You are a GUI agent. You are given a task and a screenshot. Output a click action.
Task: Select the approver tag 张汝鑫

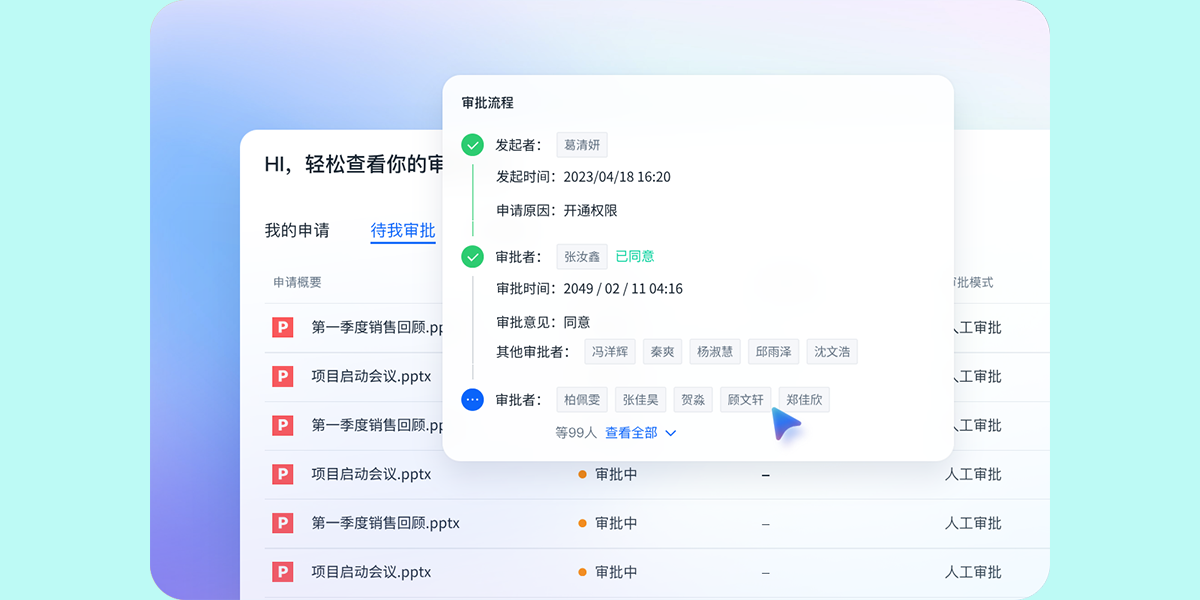582,257
